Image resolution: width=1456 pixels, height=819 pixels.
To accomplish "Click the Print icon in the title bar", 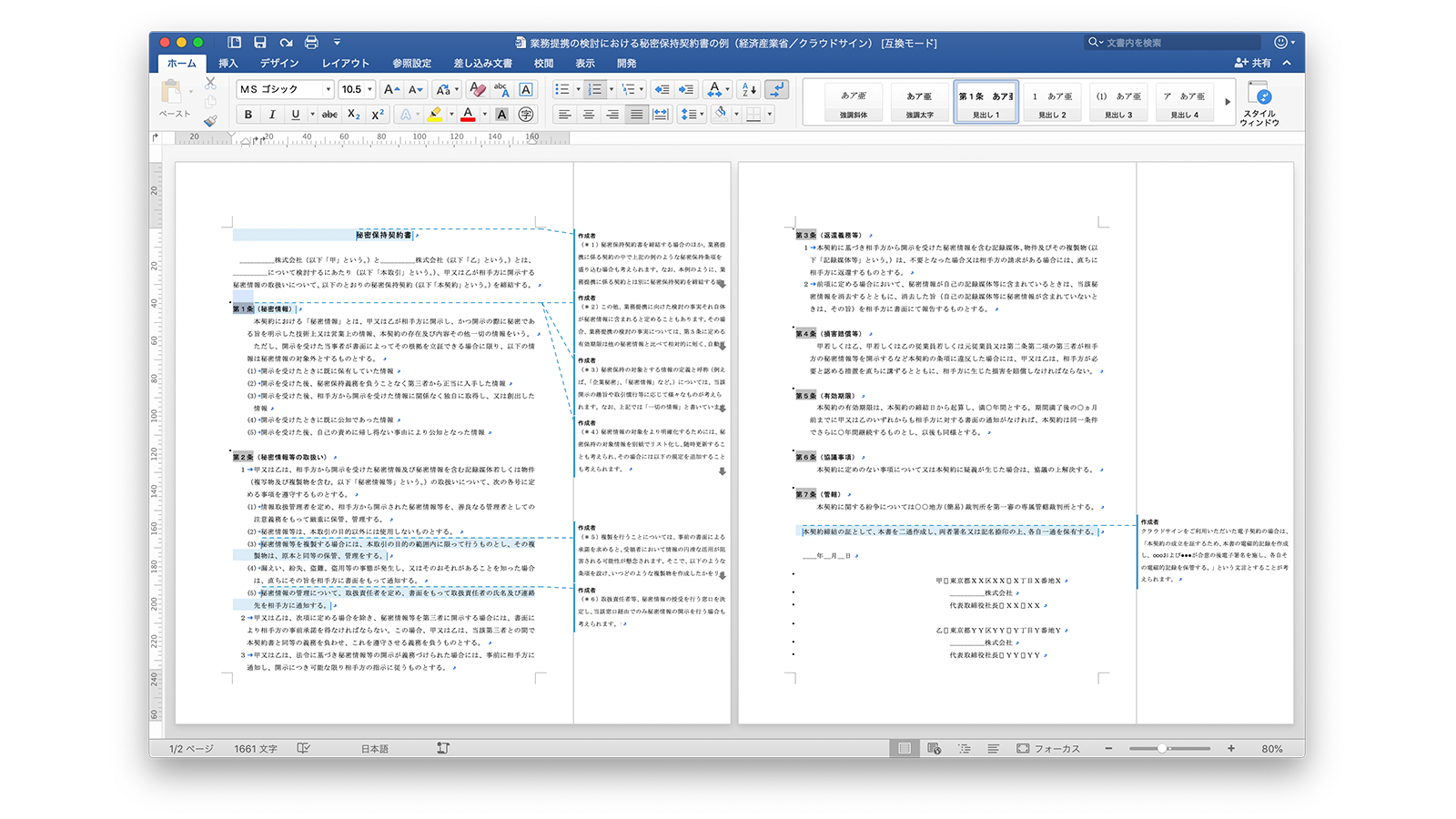I will (311, 42).
